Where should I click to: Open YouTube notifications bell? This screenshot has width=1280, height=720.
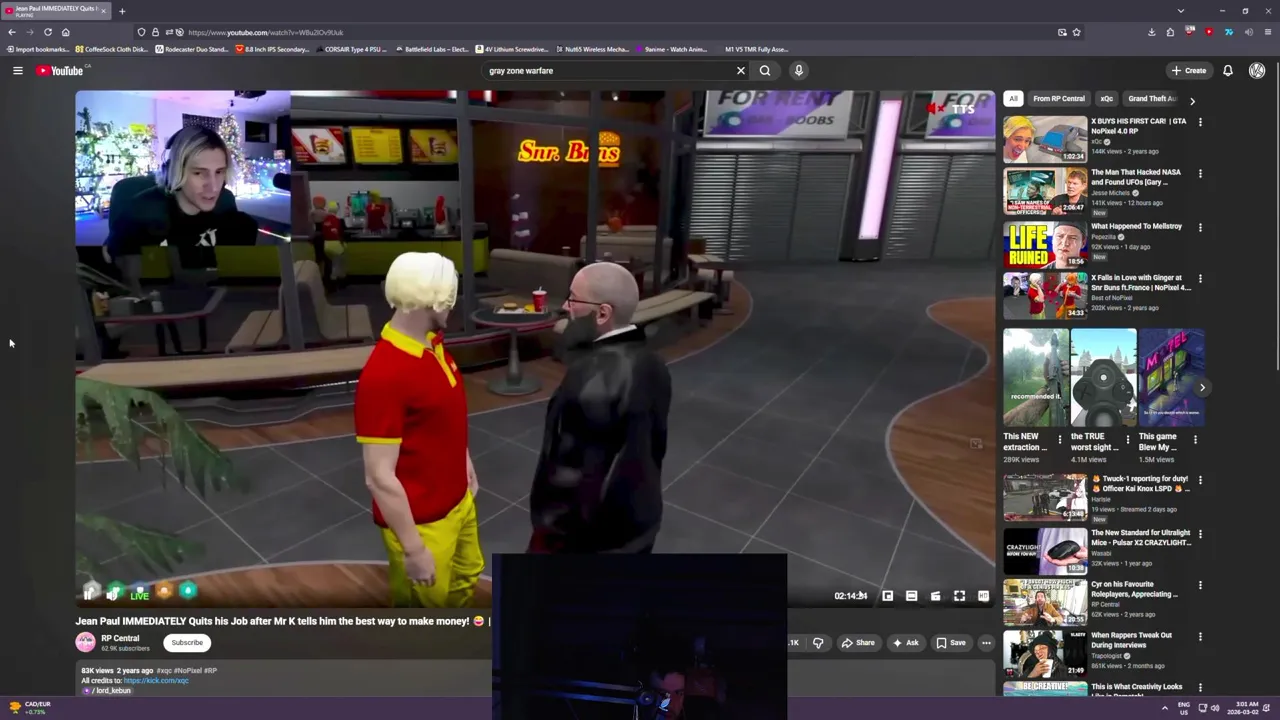[1228, 70]
